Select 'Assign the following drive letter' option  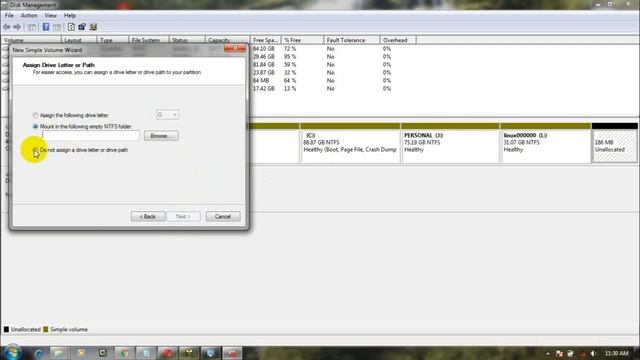(x=36, y=116)
